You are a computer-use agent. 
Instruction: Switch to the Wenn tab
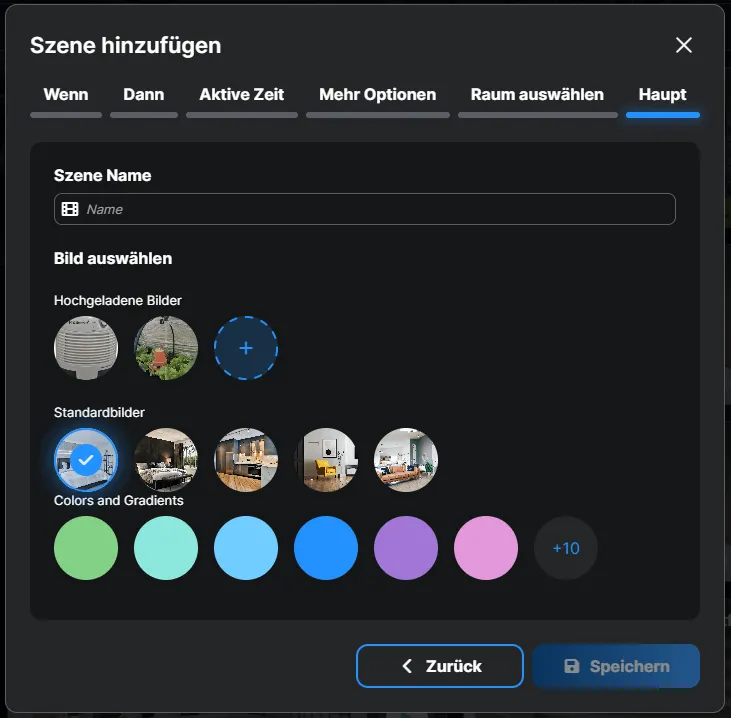(x=66, y=95)
